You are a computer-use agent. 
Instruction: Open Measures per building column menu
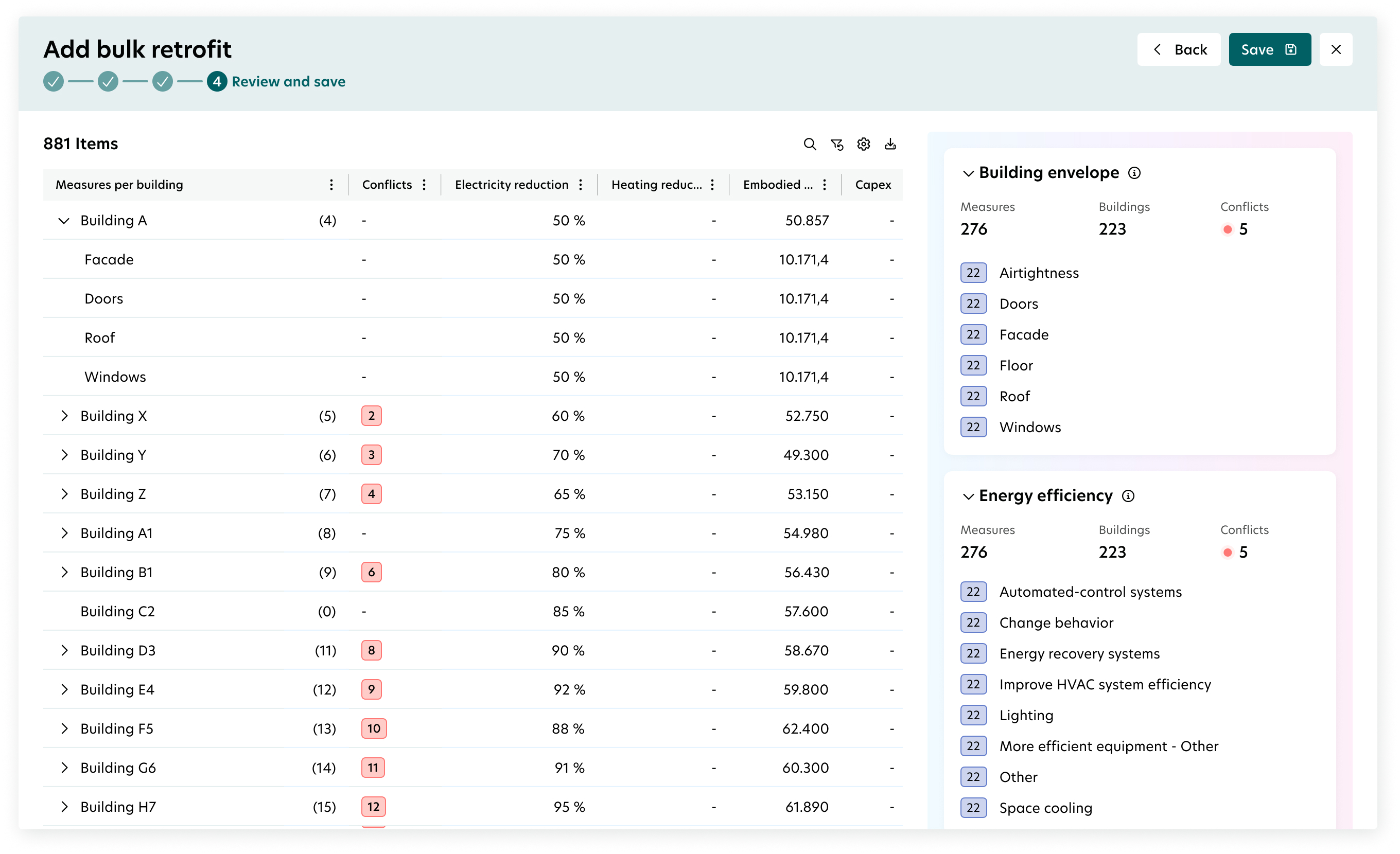[331, 185]
